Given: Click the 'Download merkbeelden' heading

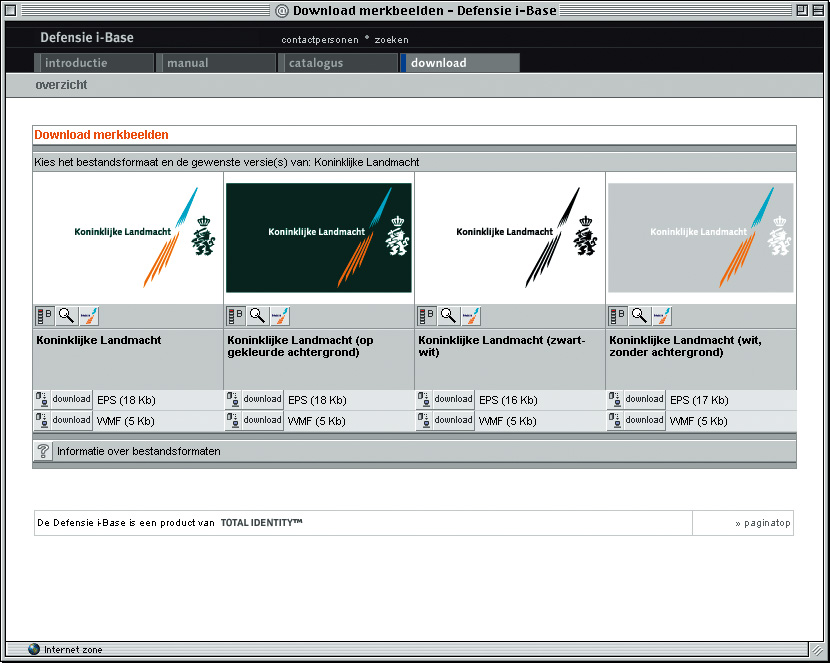Looking at the screenshot, I should (x=101, y=135).
